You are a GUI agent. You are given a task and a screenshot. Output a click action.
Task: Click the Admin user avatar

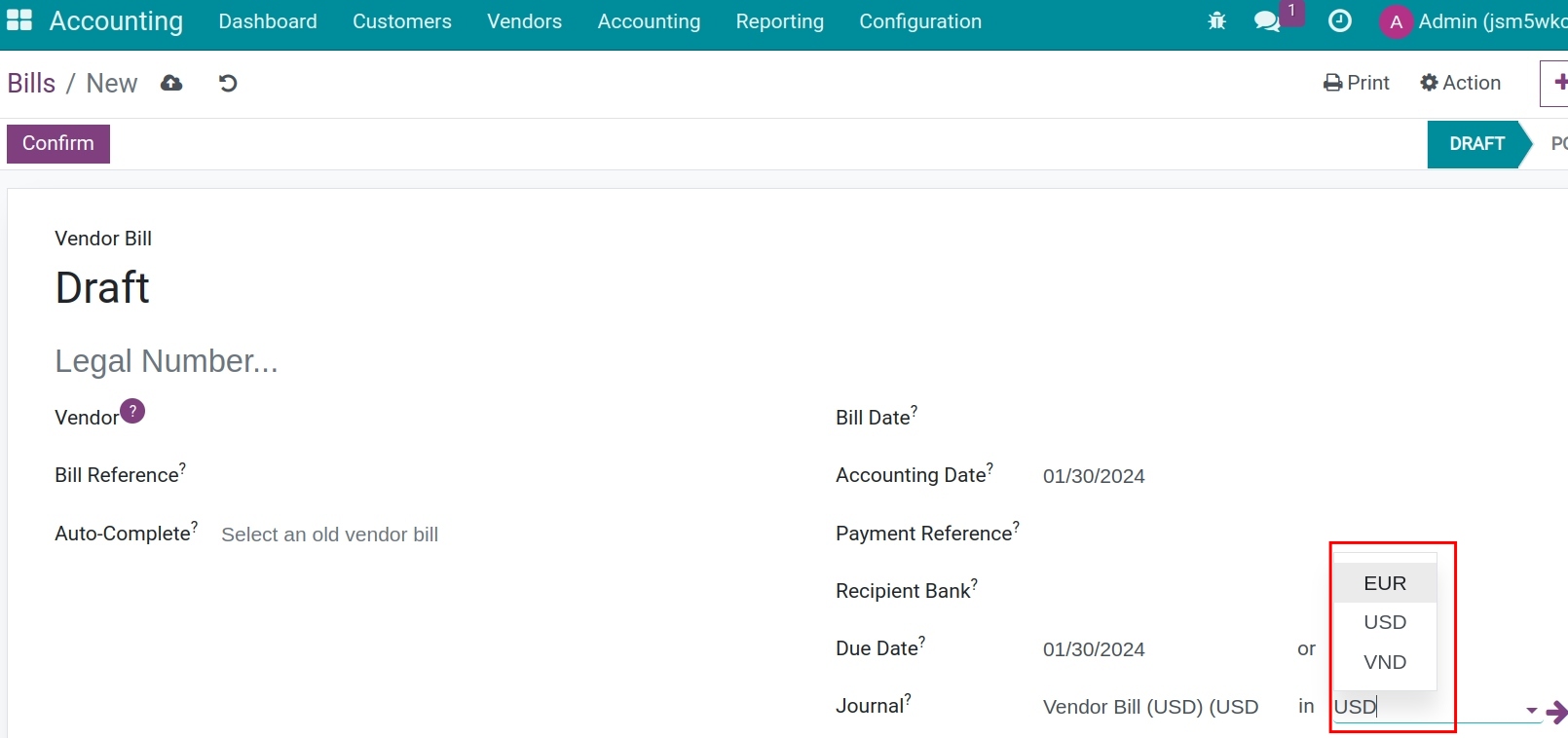pos(1396,22)
